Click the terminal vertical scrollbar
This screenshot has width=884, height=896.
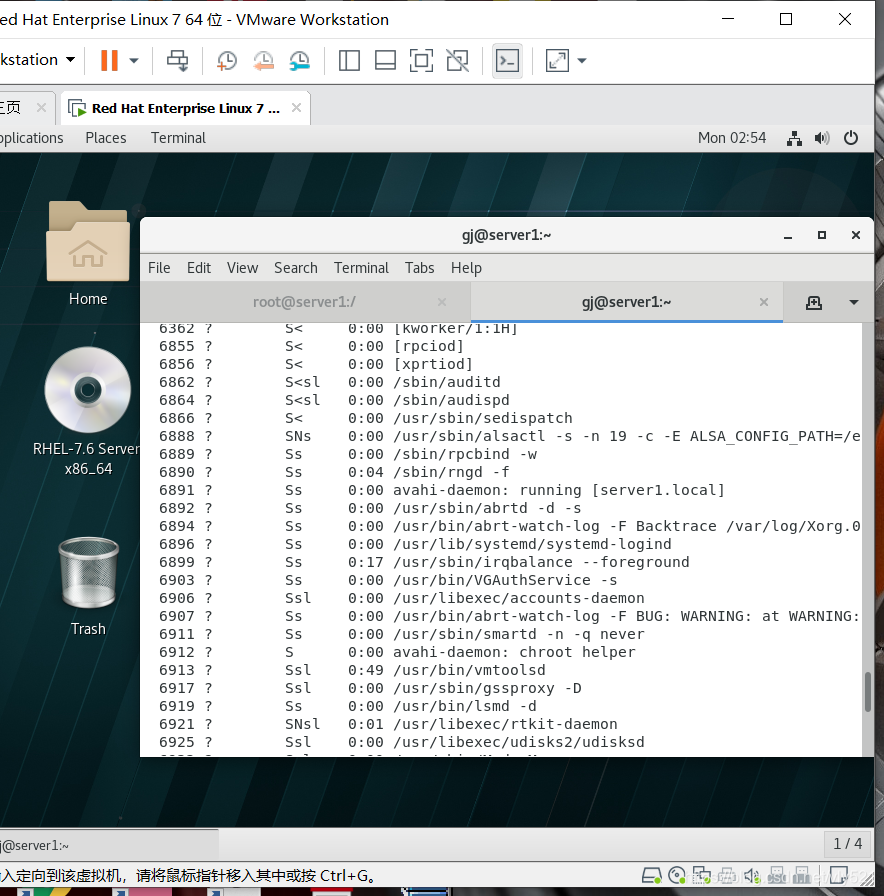867,691
